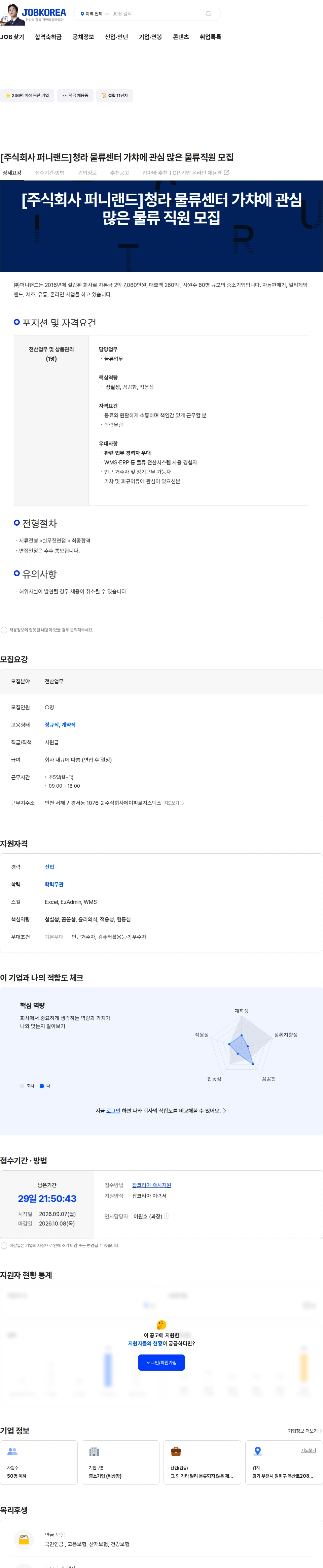Switch to the 기업정보 tab
This screenshot has width=323, height=1568.
(87, 173)
